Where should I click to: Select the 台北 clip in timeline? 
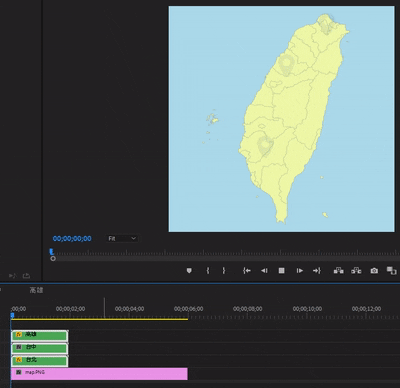[x=40, y=361]
